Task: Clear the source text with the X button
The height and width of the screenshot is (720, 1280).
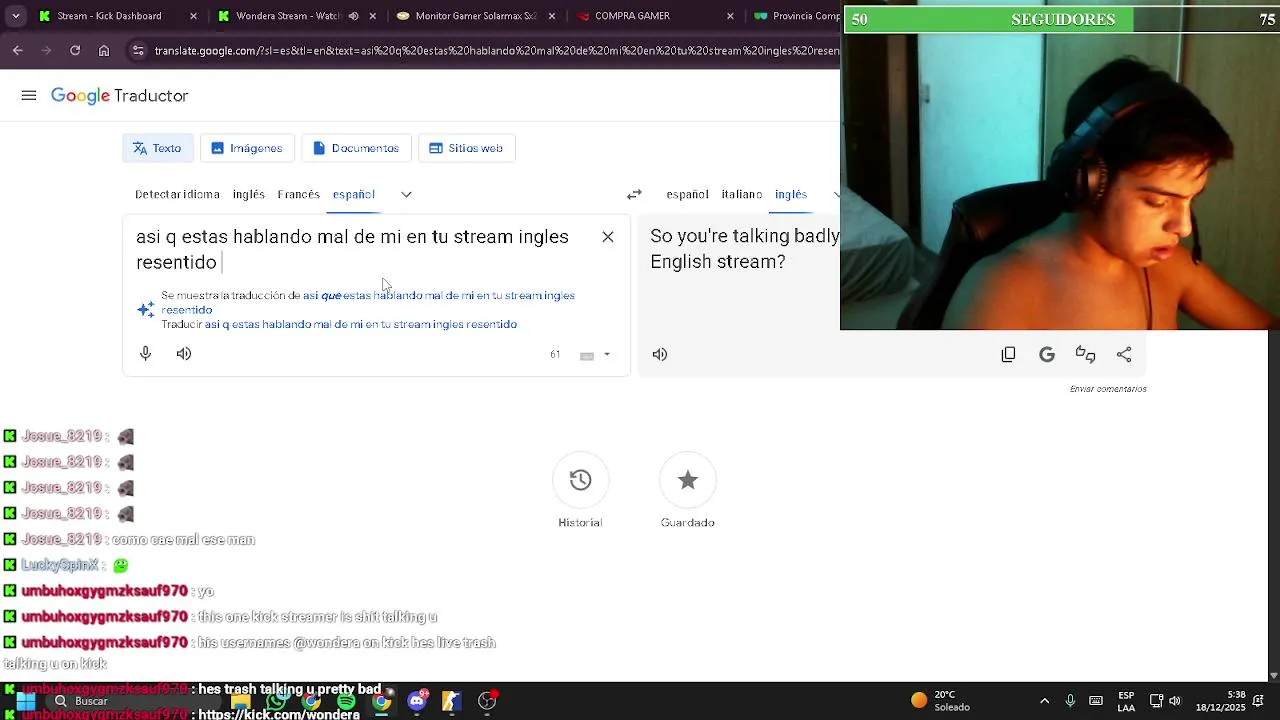Action: 608,237
